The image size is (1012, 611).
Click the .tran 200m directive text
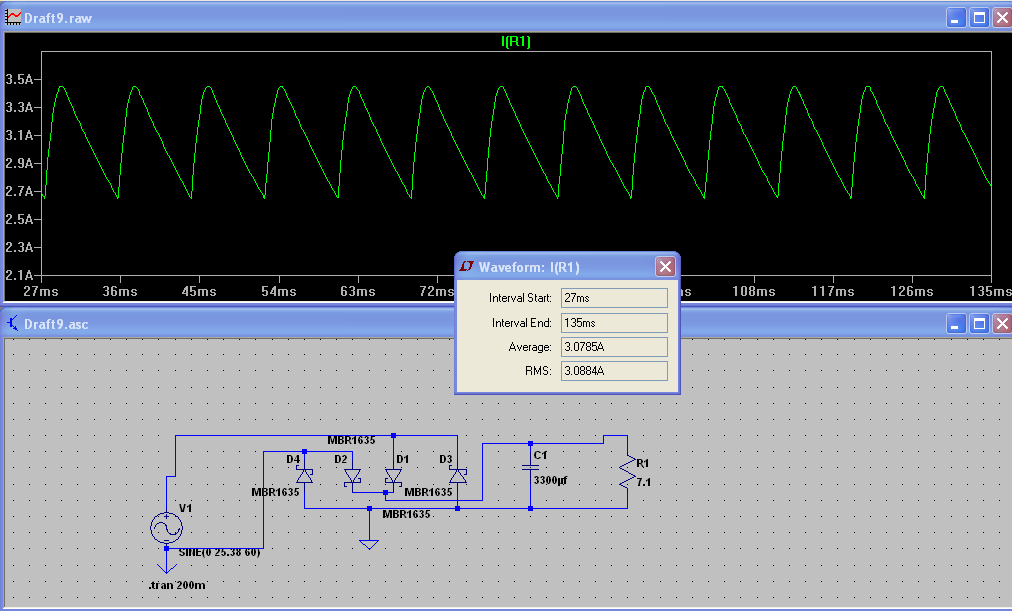[177, 585]
